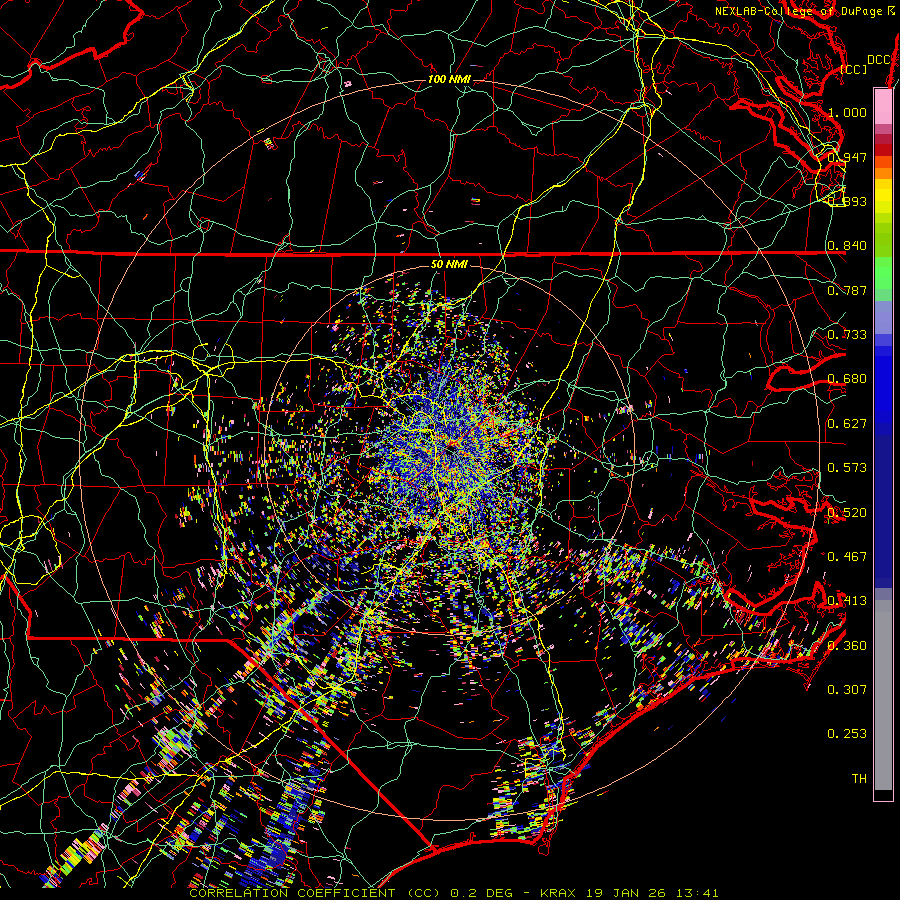Click the 0.893 scale value
Viewport: 900px width, 900px height.
click(847, 201)
